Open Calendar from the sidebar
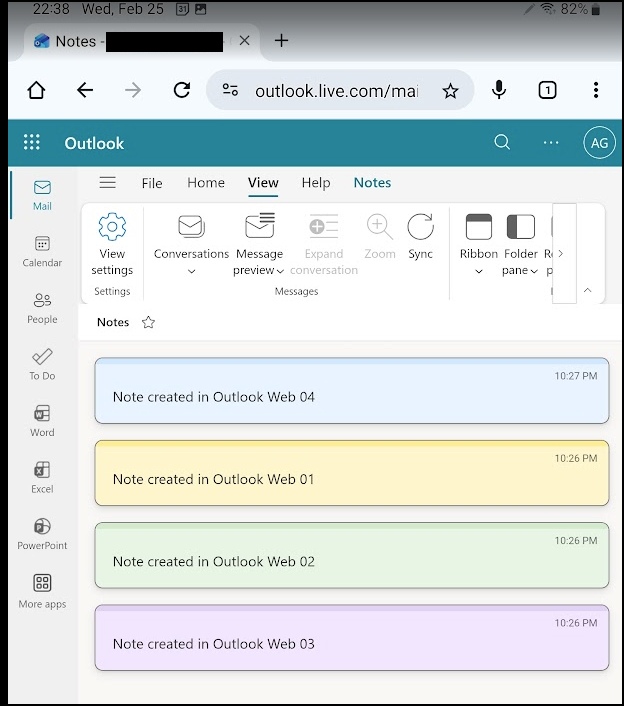 [42, 252]
